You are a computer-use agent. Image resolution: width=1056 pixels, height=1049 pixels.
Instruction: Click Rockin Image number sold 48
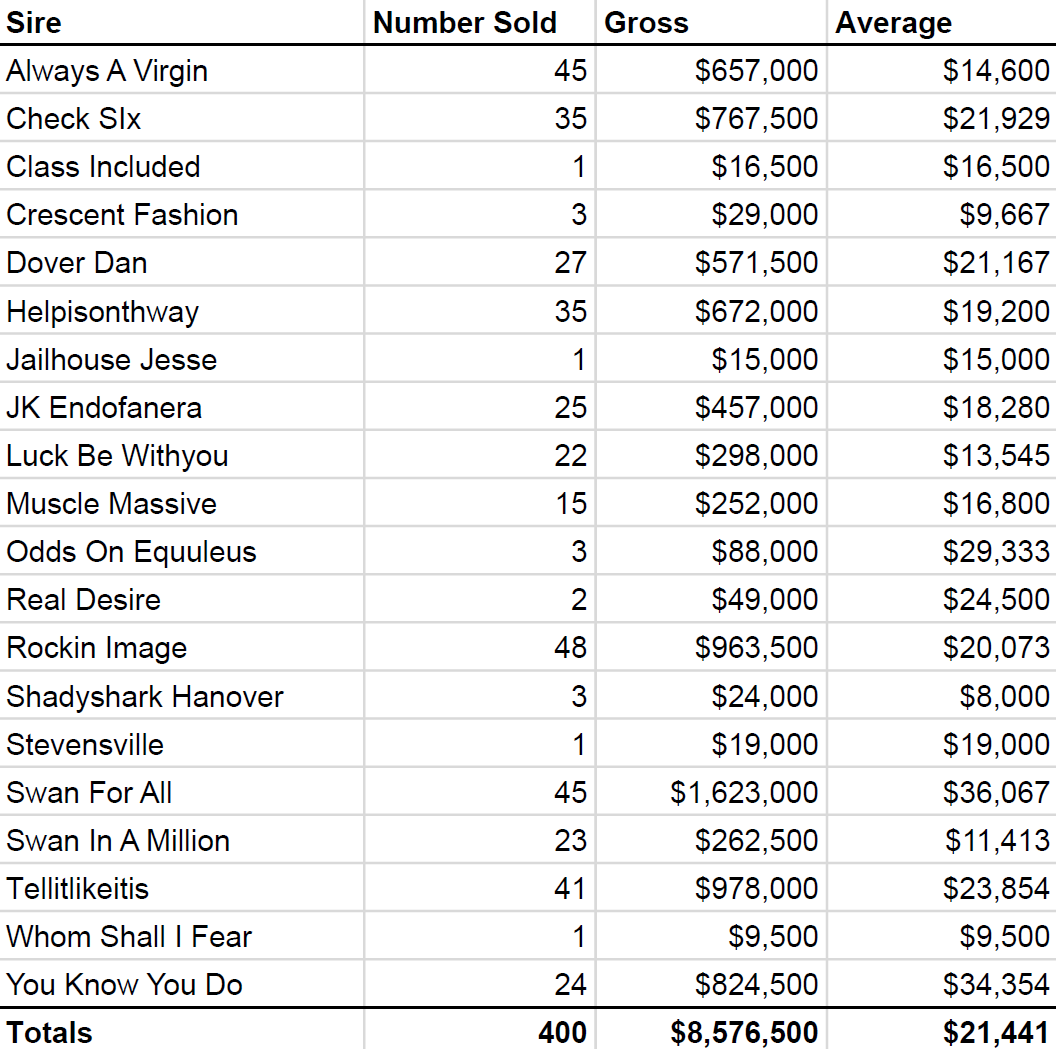480,647
